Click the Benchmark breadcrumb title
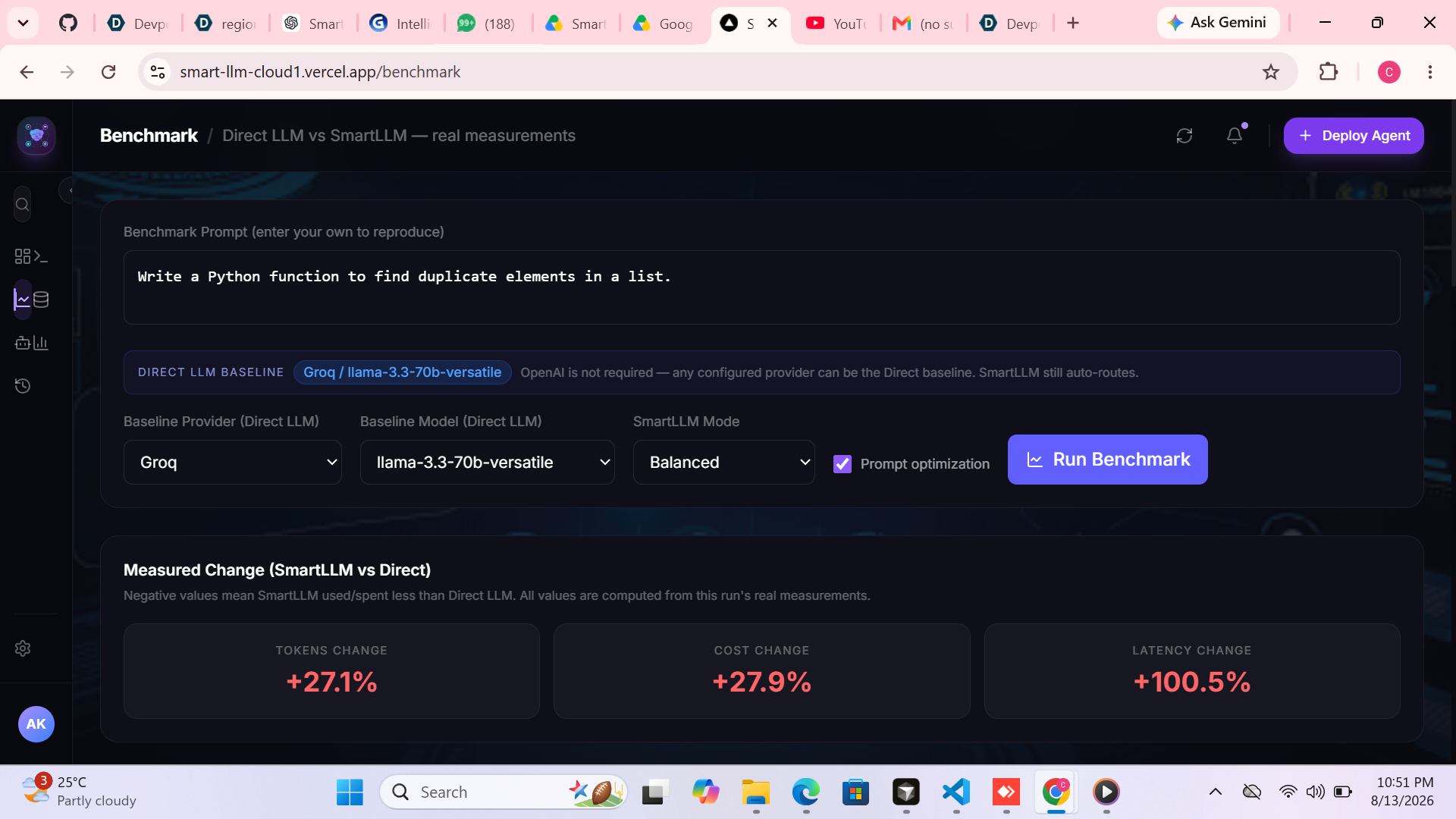 tap(149, 136)
